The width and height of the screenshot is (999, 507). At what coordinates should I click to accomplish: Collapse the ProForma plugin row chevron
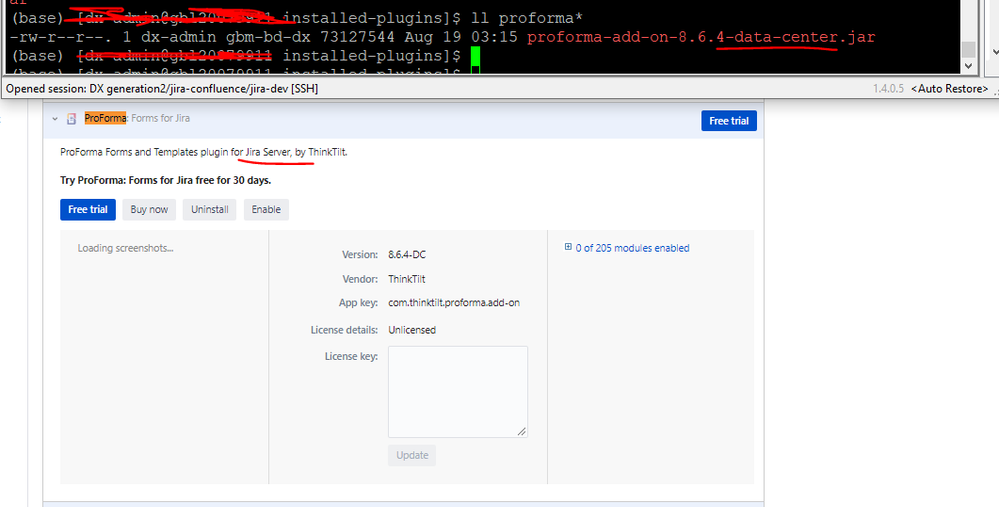(55, 118)
